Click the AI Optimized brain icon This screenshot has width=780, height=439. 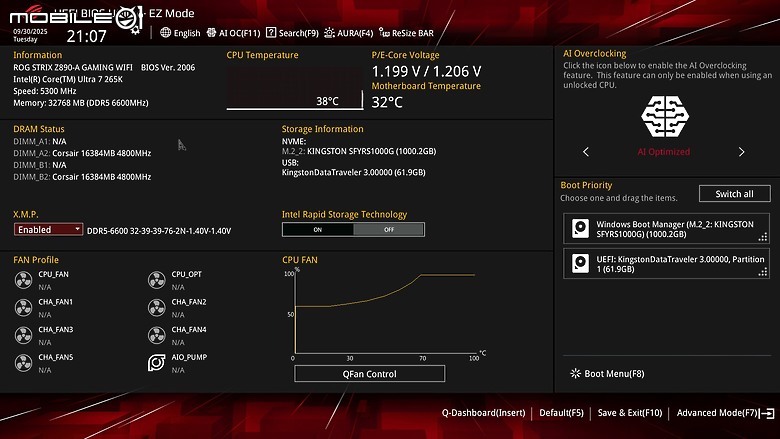coord(665,116)
